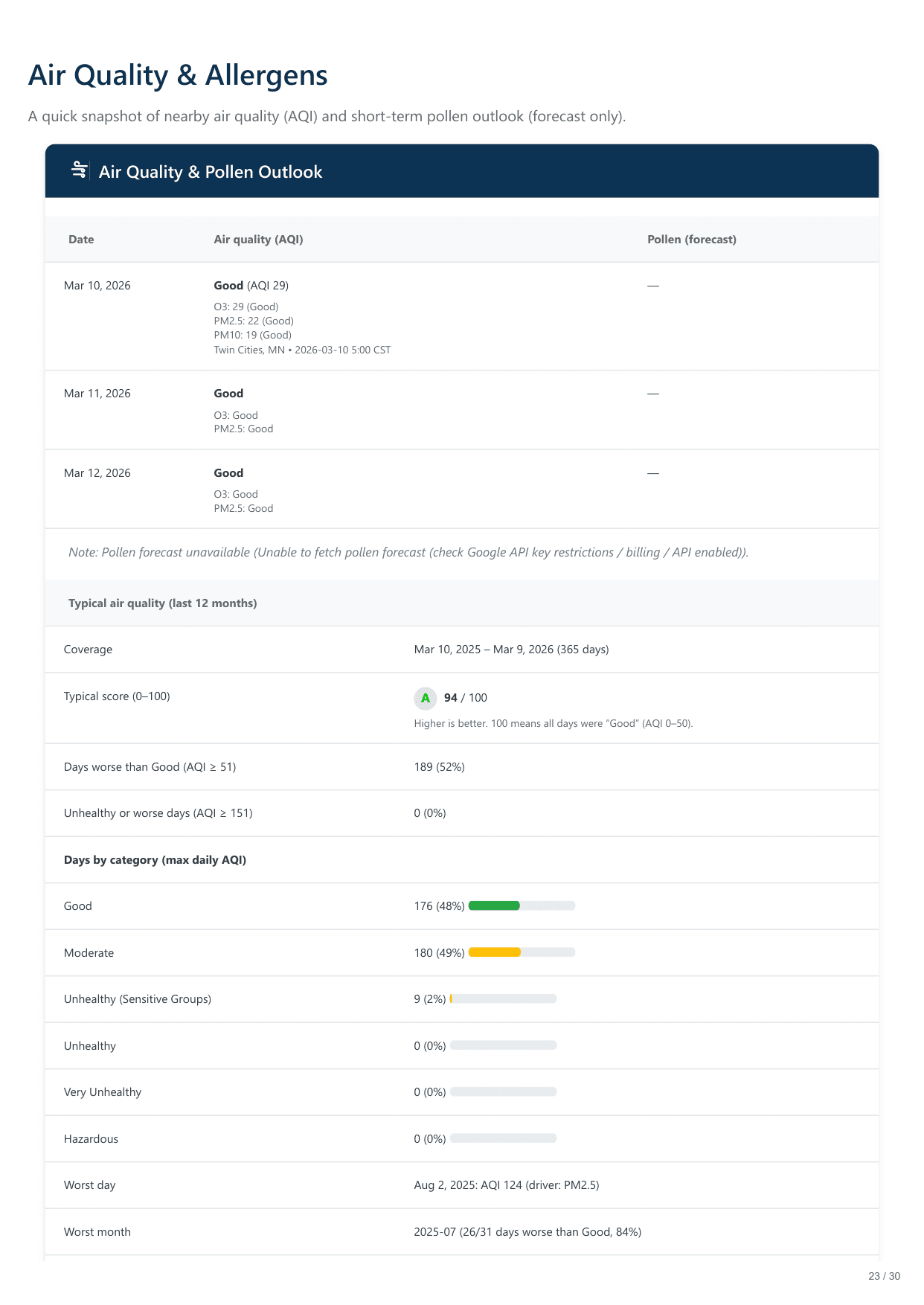This screenshot has width=924, height=1305.
Task: Click the Unhealthy (Sensitive Groups) progress bar
Action: [503, 998]
